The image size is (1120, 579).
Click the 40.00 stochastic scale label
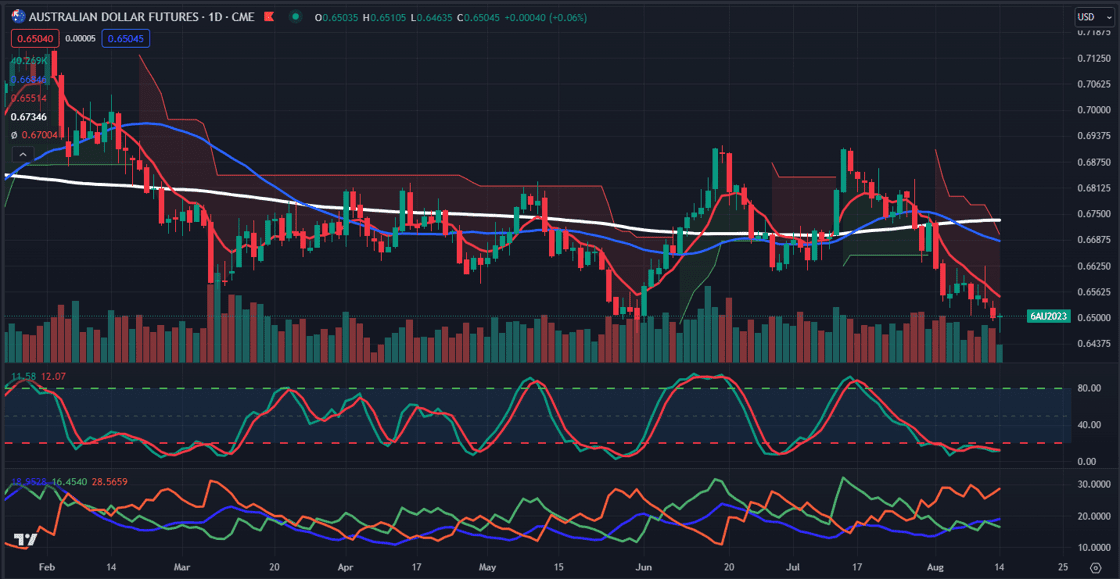pyautogui.click(x=1089, y=426)
